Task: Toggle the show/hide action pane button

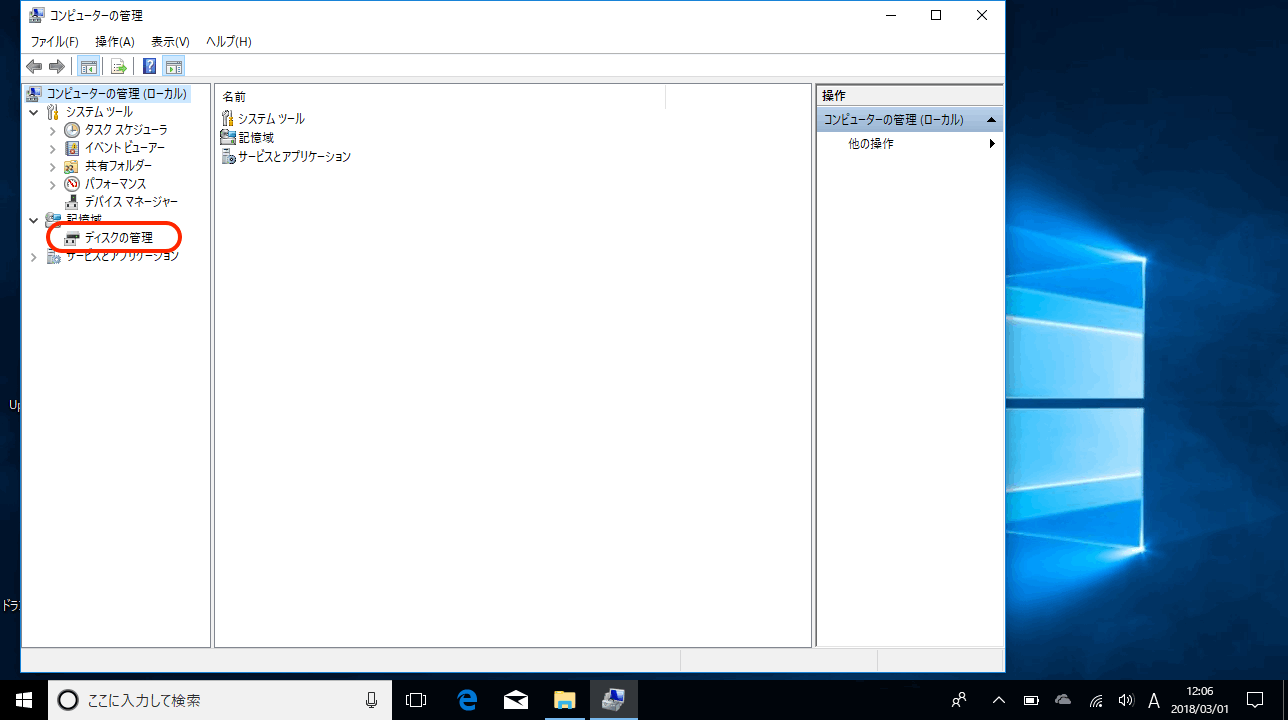Action: coord(174,67)
